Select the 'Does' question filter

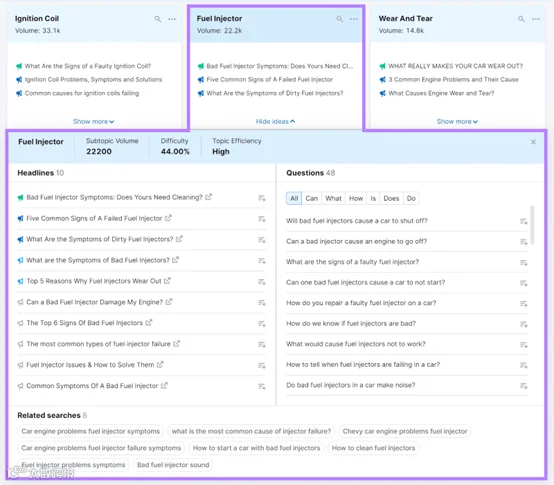click(x=391, y=199)
